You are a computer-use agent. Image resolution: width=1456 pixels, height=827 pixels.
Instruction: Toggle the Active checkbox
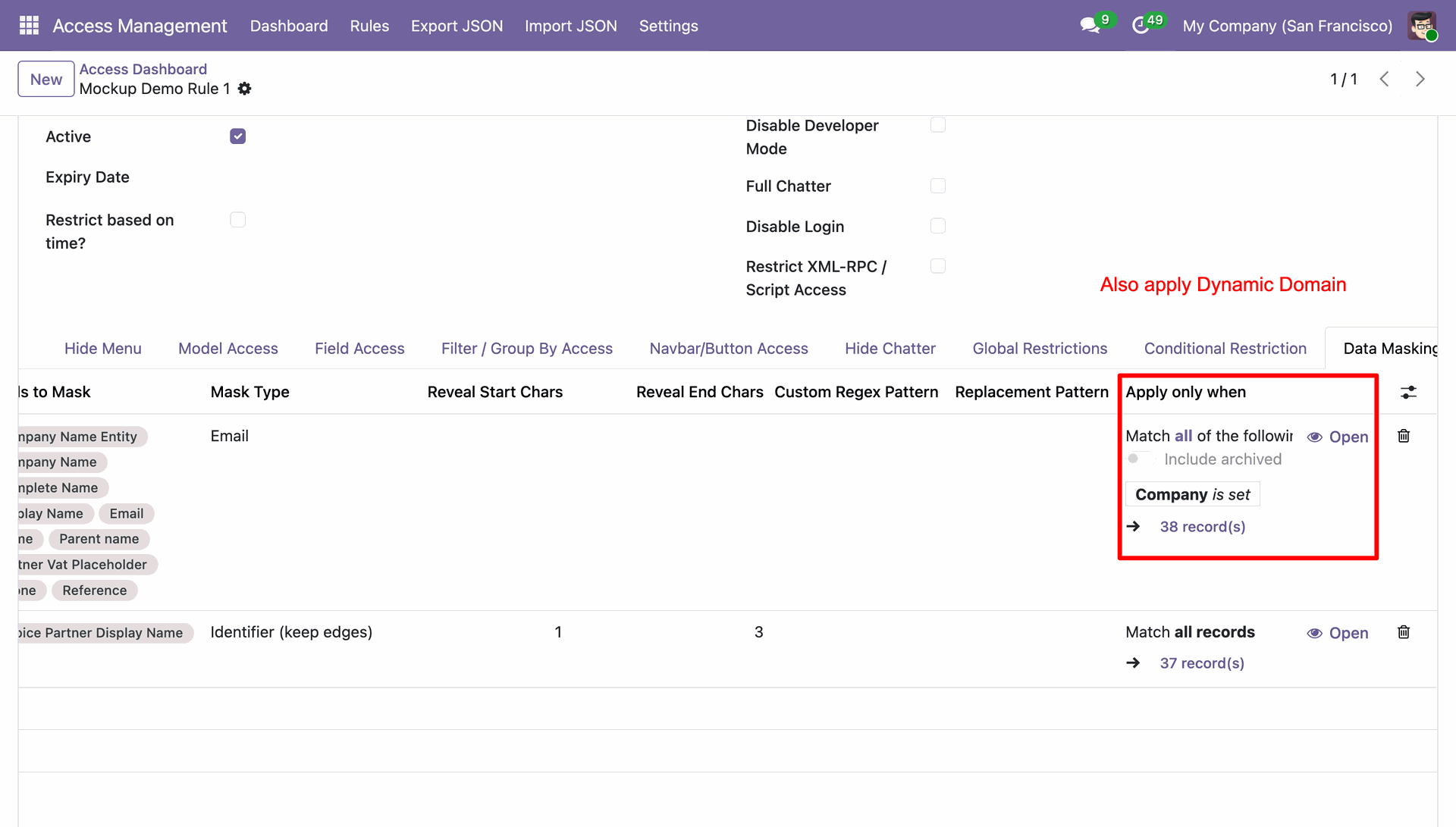238,136
